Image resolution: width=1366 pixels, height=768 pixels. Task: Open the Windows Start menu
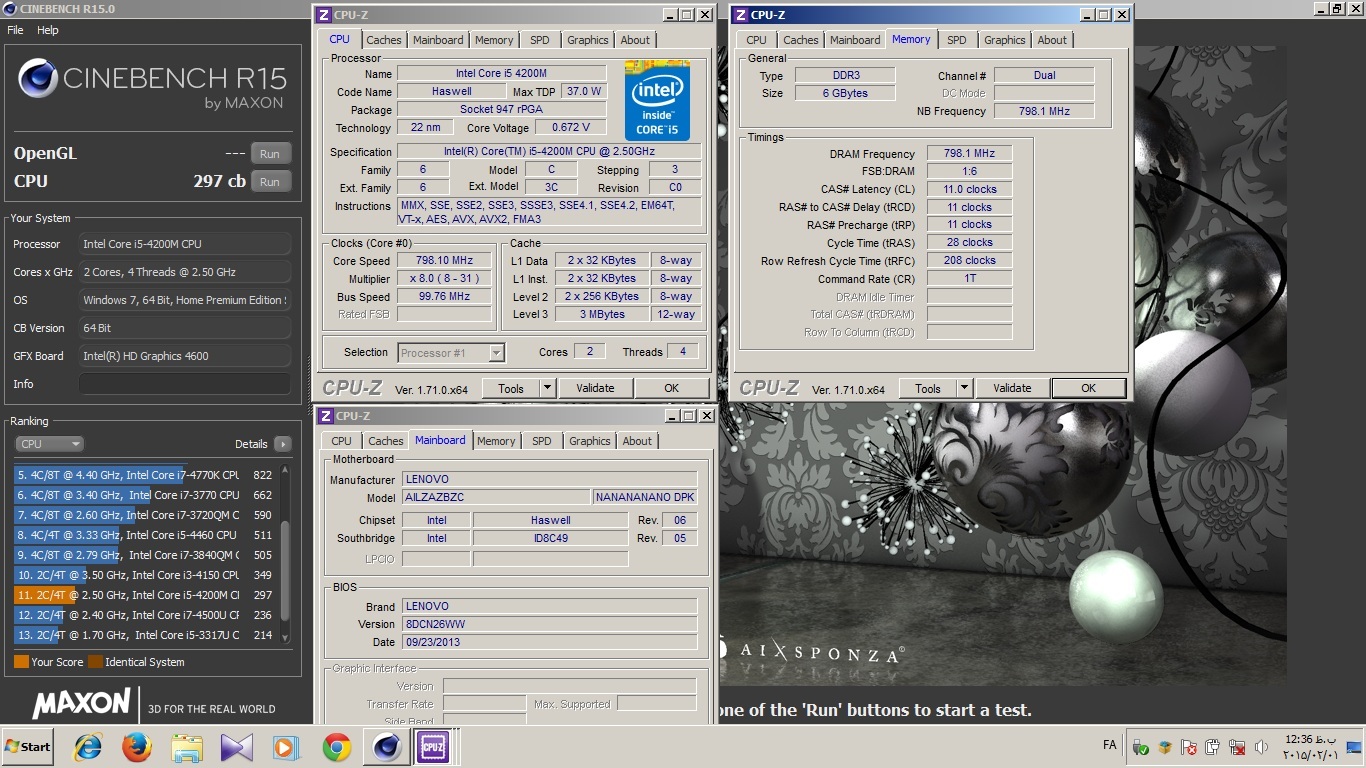[27, 747]
